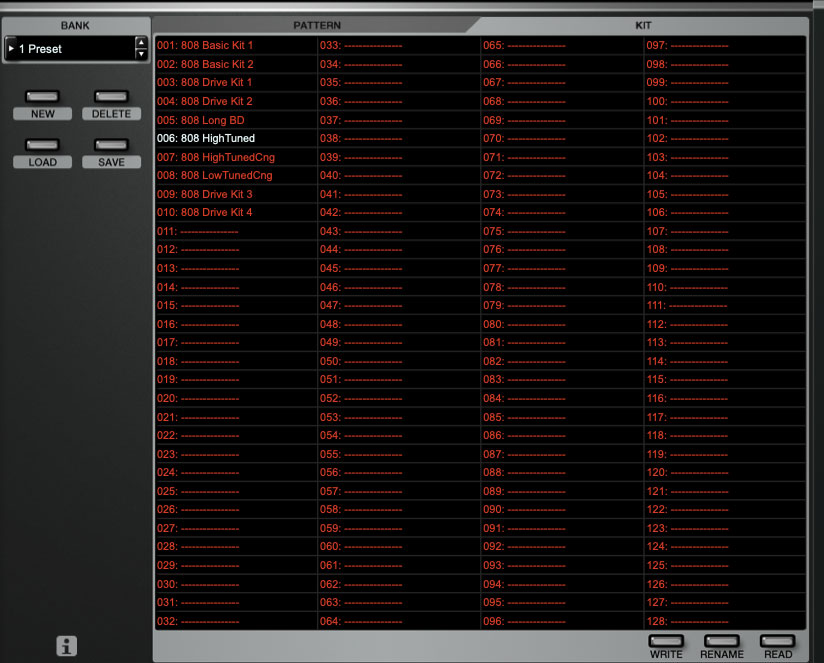Select empty kit slot 074
Screen dimensions: 824x663
tap(562, 212)
